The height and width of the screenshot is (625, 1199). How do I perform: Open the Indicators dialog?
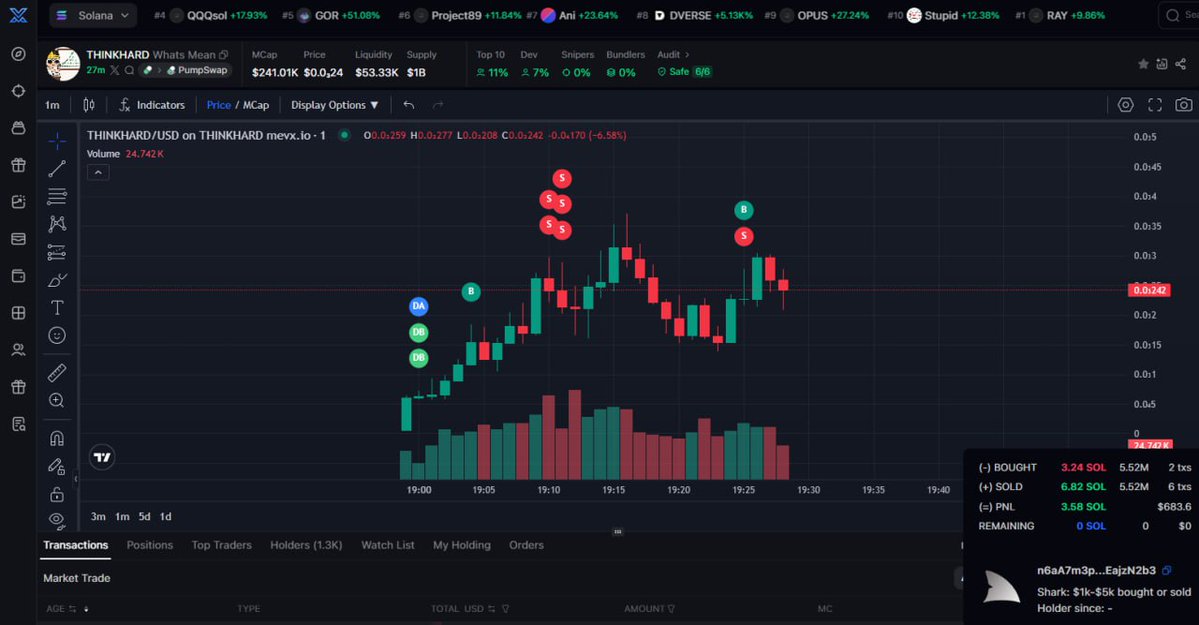coord(151,105)
